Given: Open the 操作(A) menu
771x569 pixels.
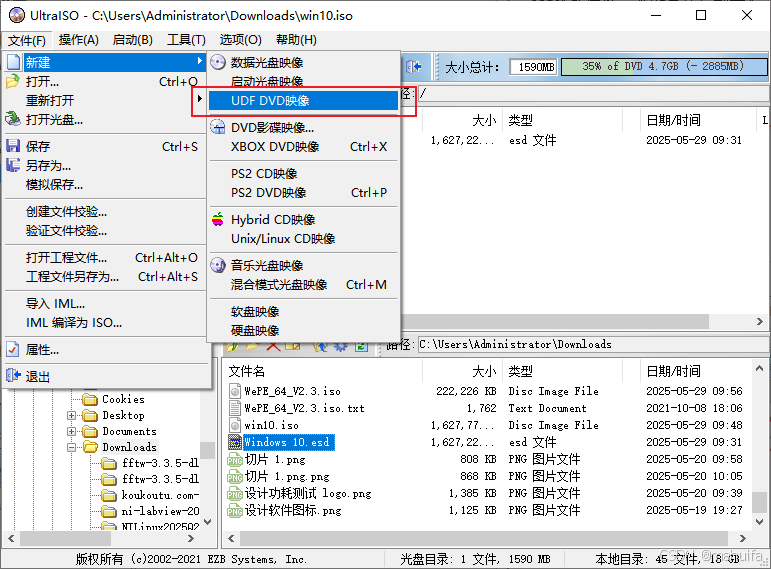Looking at the screenshot, I should 79,40.
